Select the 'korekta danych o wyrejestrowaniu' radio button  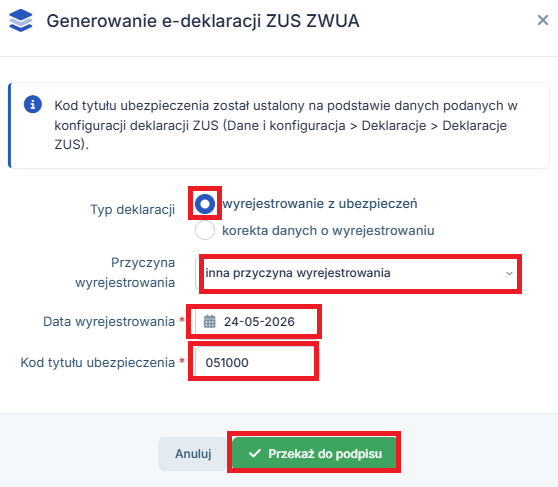[205, 230]
